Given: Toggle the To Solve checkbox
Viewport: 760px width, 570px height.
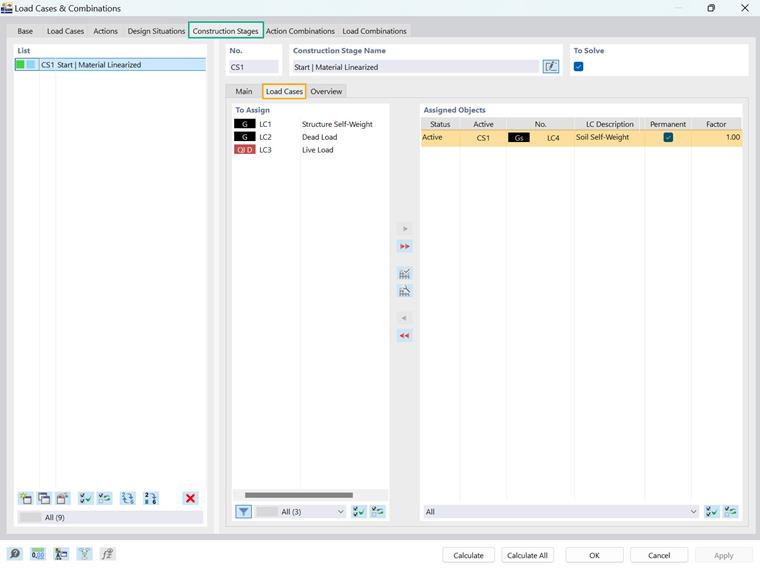Looking at the screenshot, I should pos(578,66).
